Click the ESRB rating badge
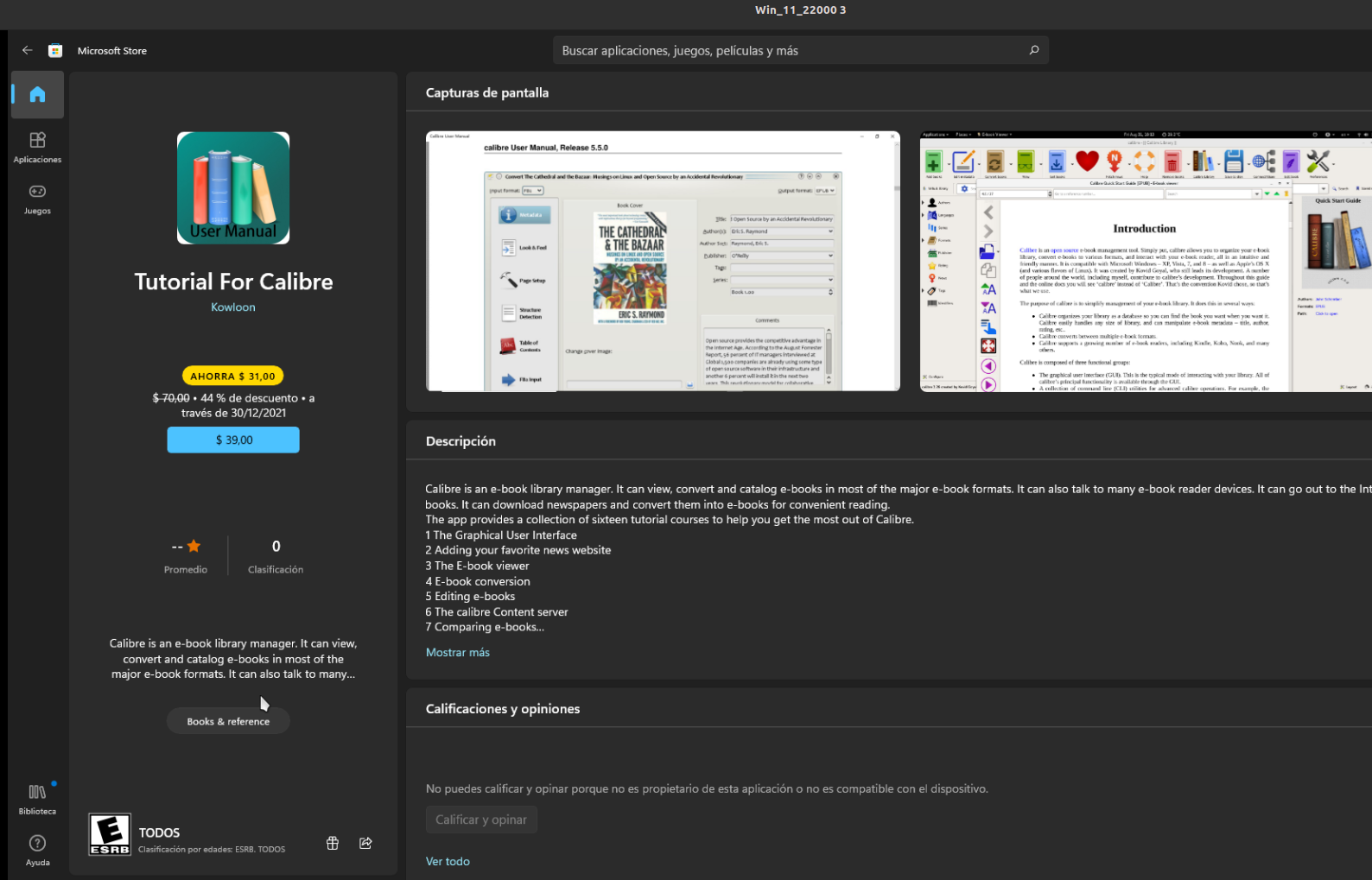1372x880 pixels. point(110,835)
